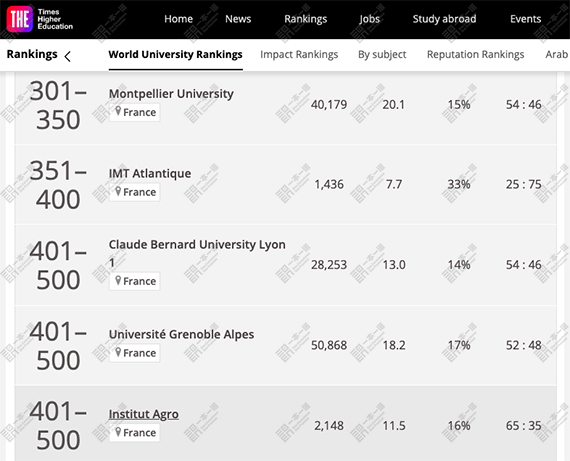The height and width of the screenshot is (461, 570).
Task: Open the Home menu item
Action: click(178, 19)
